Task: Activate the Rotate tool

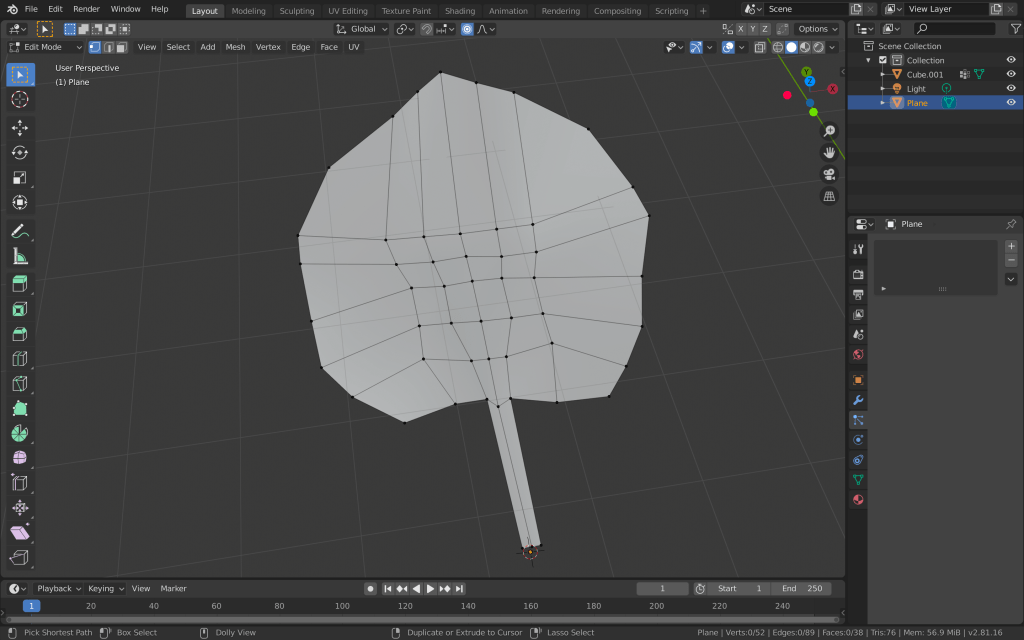Action: (x=20, y=152)
